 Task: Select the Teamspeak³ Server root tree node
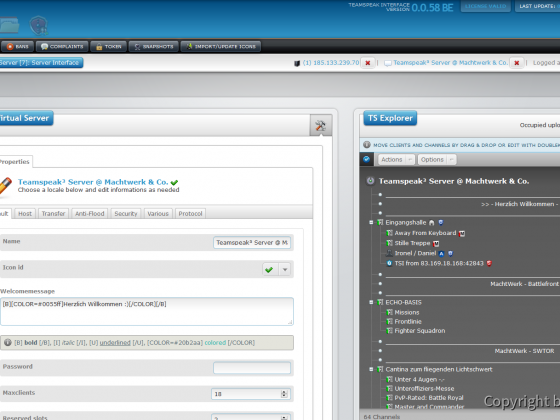[x=454, y=181]
